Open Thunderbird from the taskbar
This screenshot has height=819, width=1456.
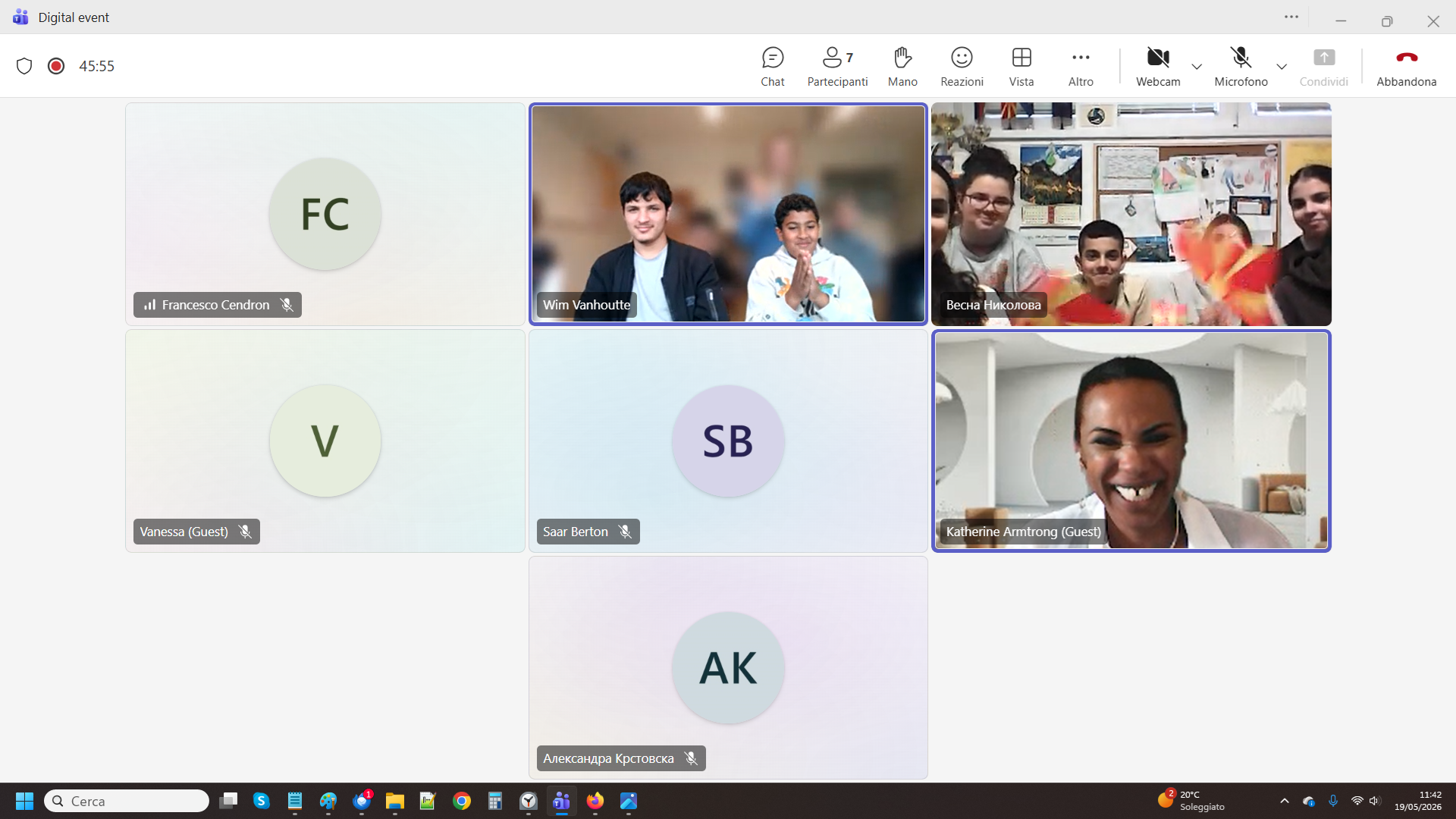pyautogui.click(x=362, y=801)
